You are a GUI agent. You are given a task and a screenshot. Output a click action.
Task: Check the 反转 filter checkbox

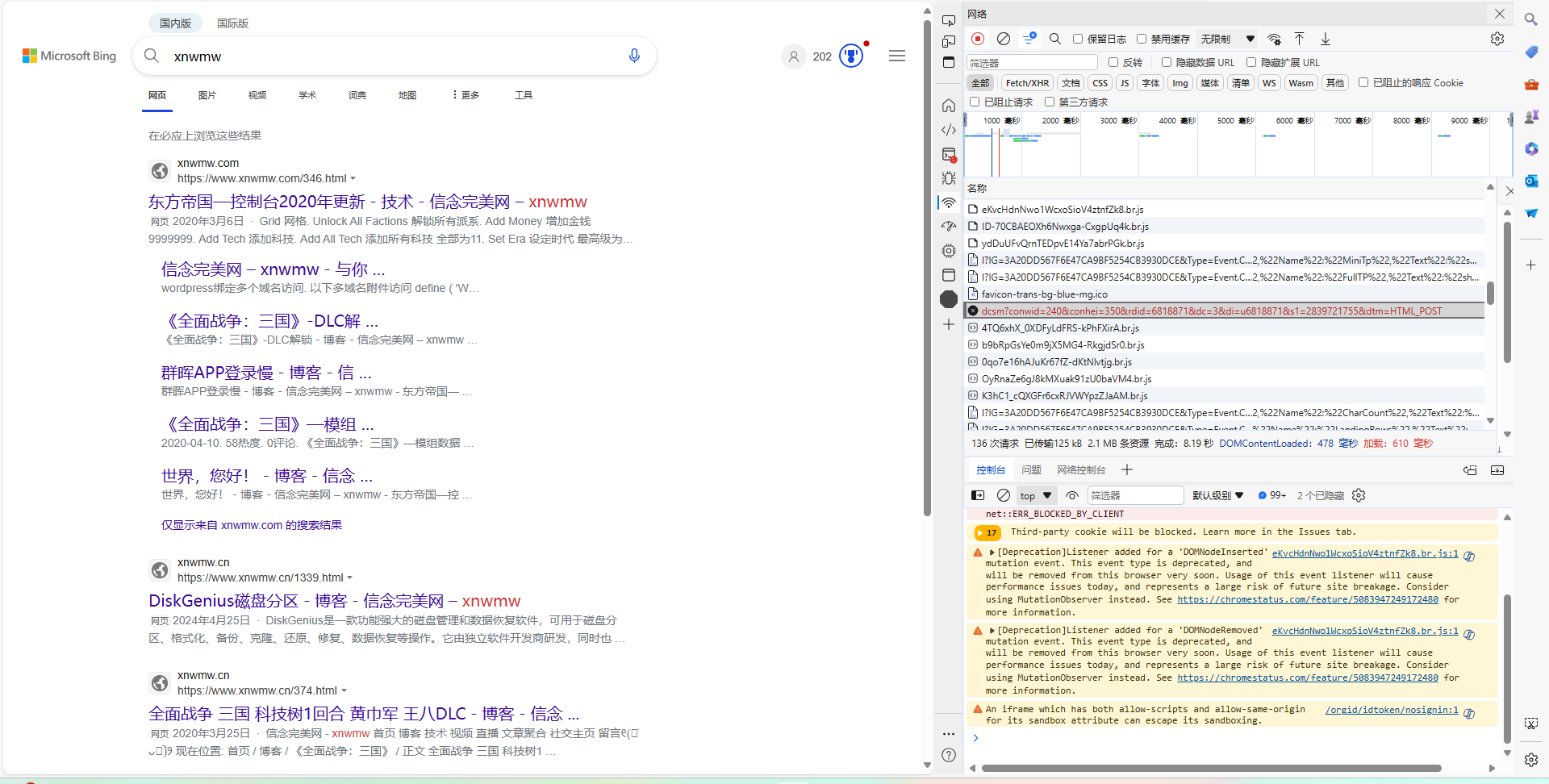[1113, 62]
